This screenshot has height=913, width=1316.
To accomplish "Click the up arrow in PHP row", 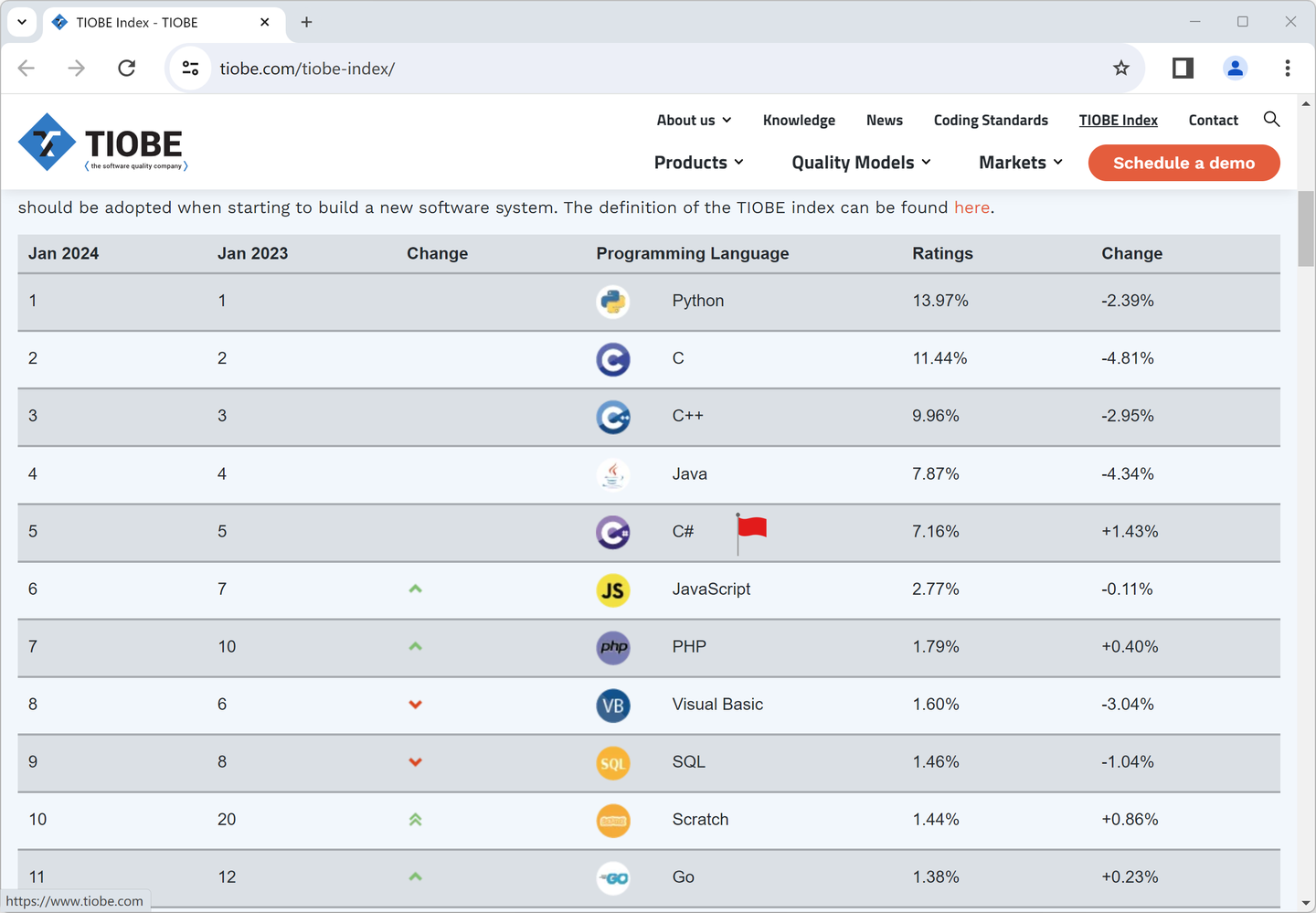I will pyautogui.click(x=416, y=646).
